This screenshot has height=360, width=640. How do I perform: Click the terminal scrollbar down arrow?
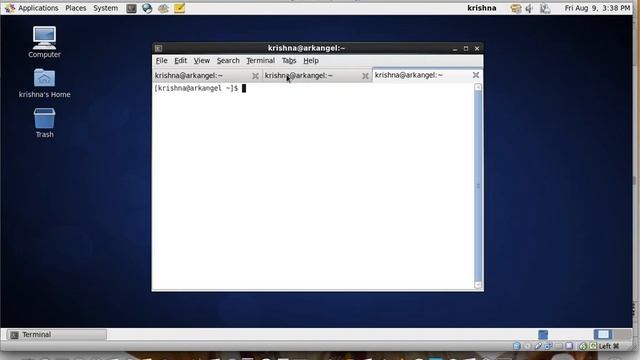click(x=478, y=284)
